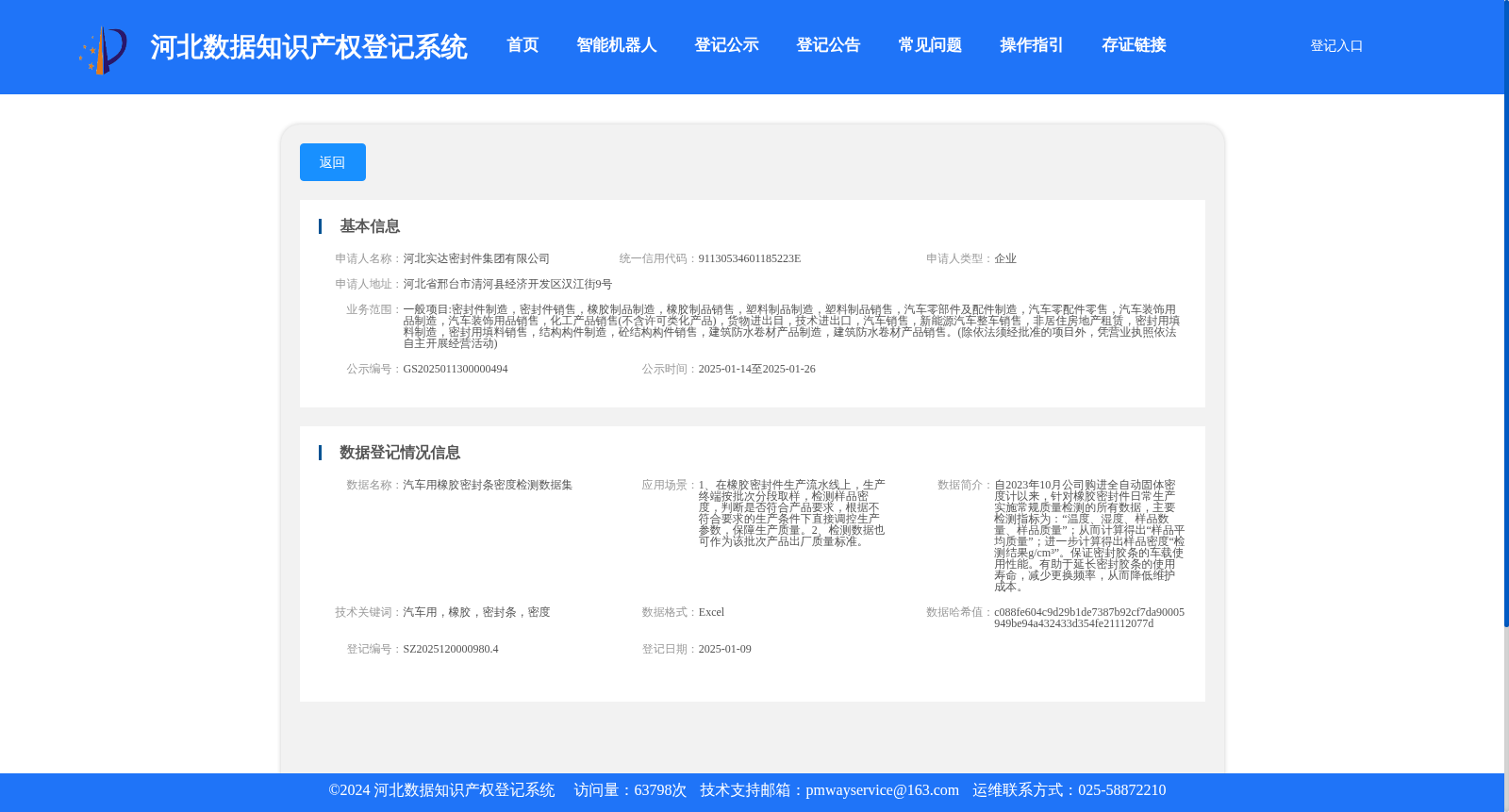Click the data hash value starting c088fe604c
The image size is (1509, 812).
(1089, 618)
